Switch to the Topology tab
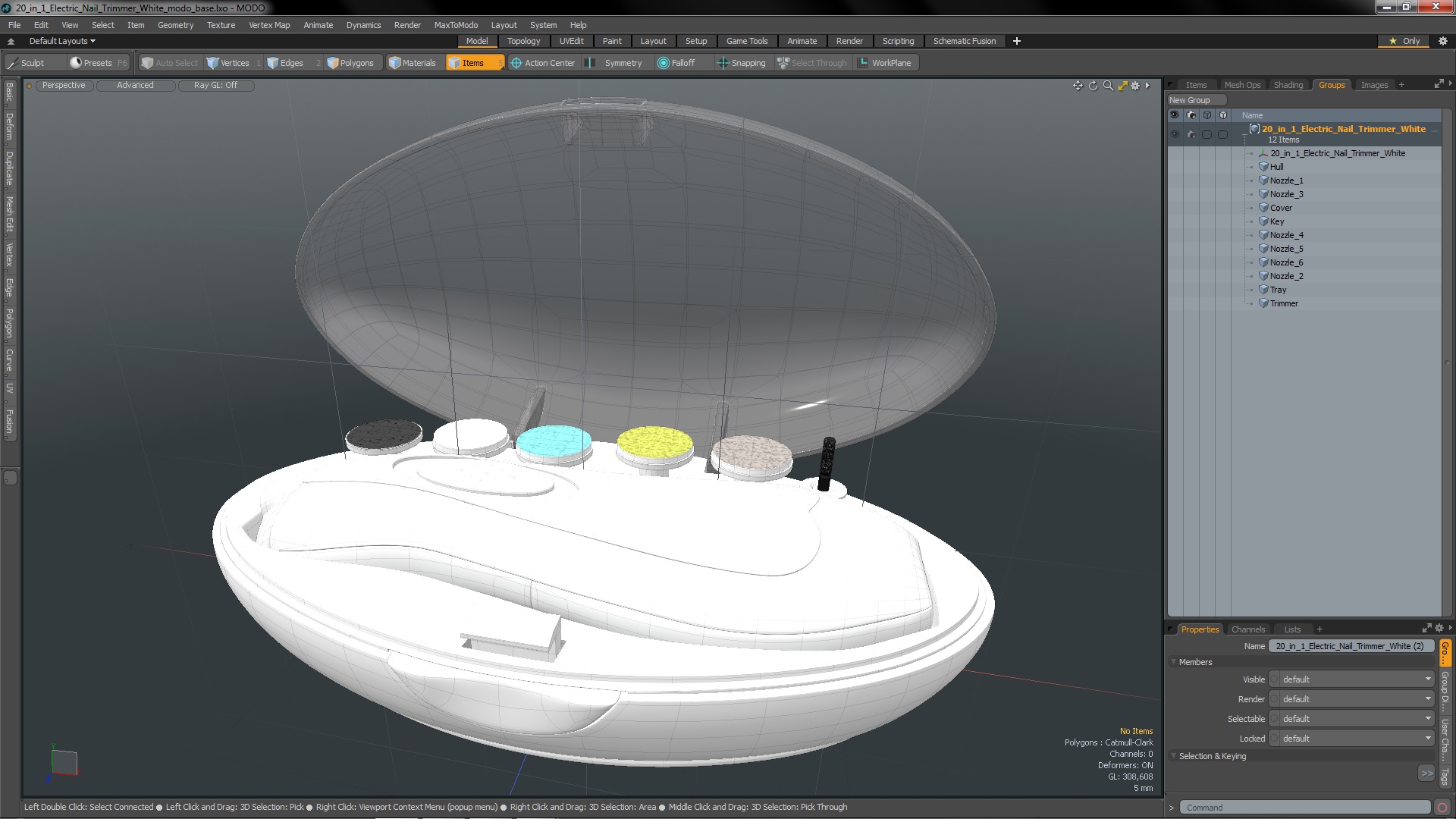The width and height of the screenshot is (1456, 819). [523, 41]
